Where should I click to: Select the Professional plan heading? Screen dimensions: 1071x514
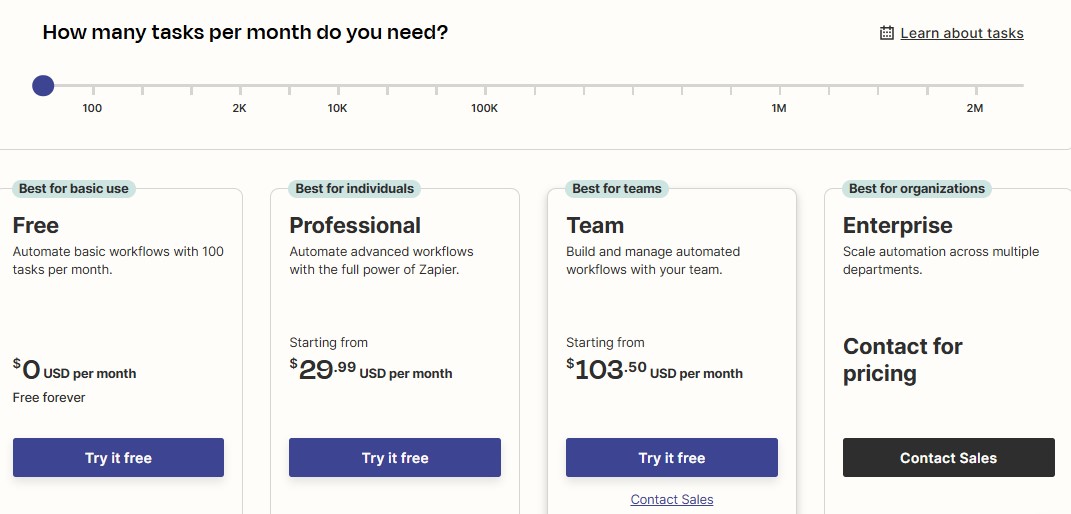click(x=355, y=225)
